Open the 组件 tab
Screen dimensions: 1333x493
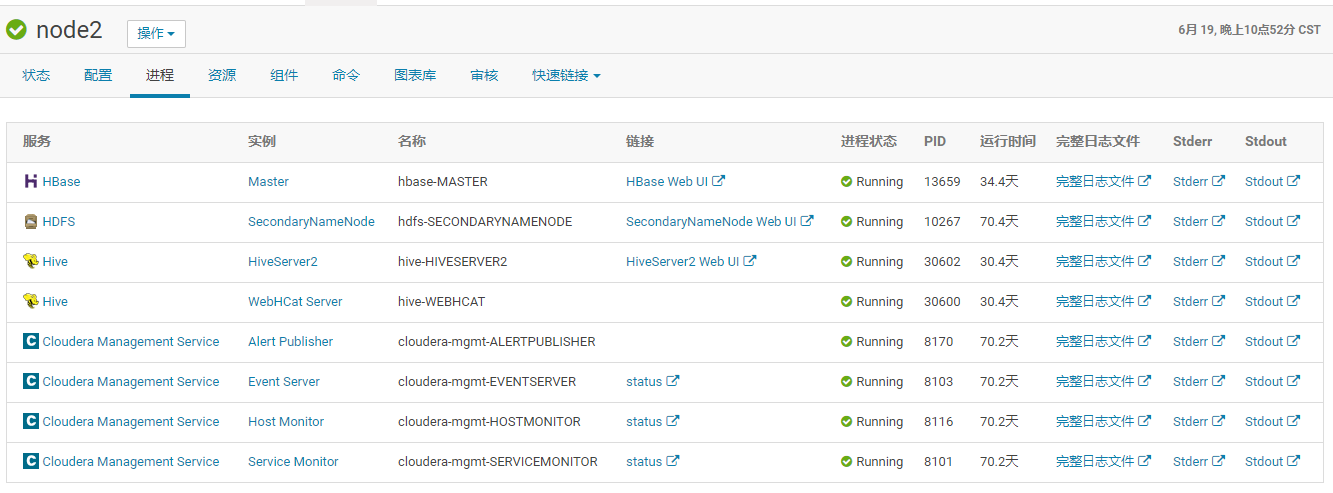[284, 75]
